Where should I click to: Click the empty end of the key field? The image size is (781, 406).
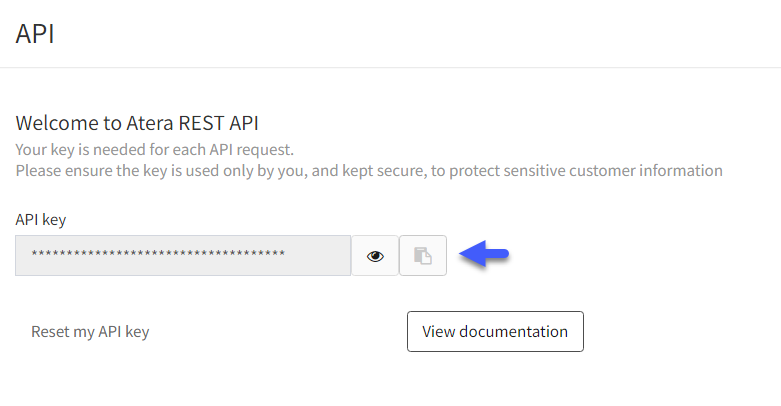319,256
